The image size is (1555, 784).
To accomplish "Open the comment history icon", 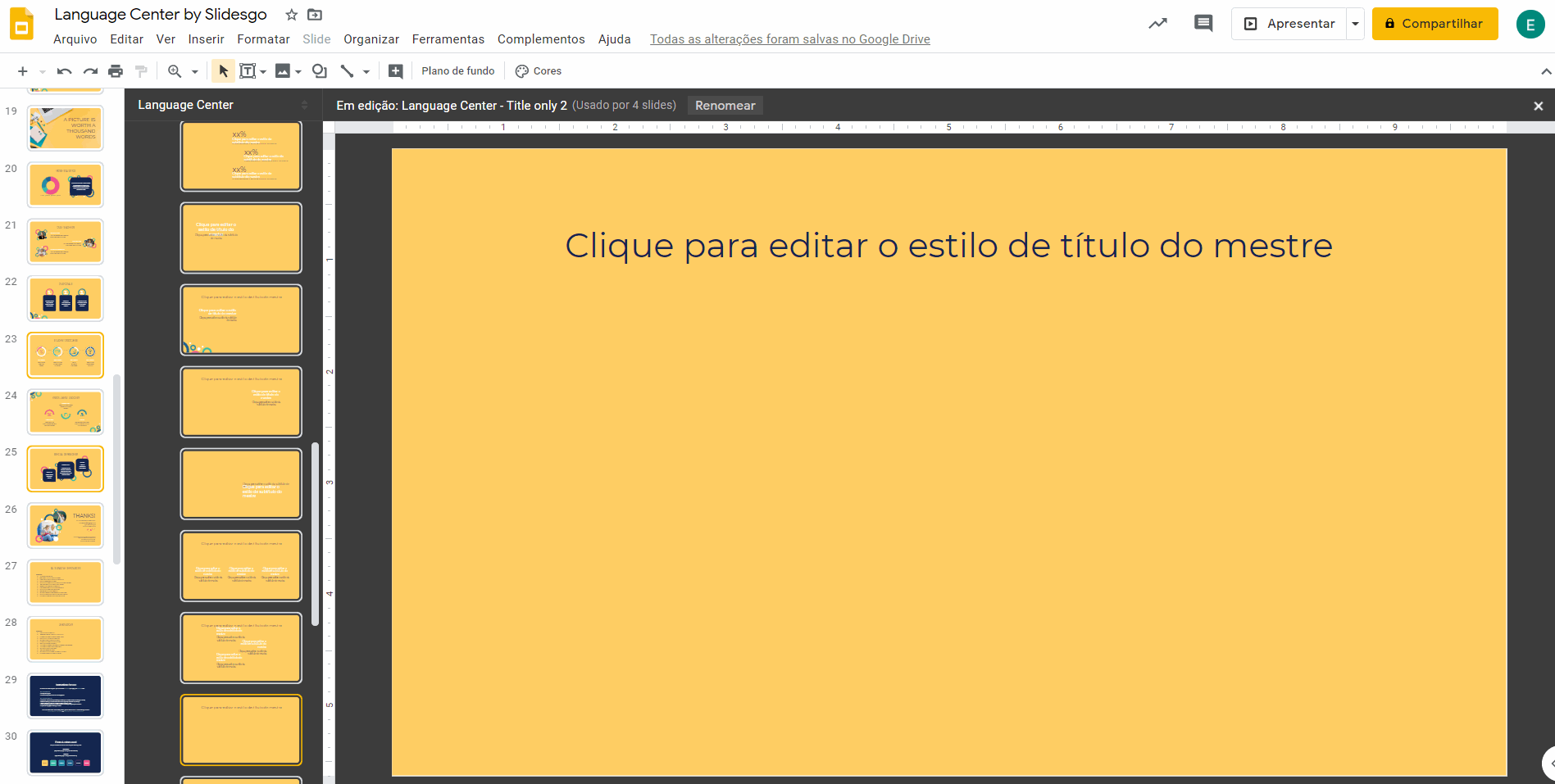I will [1203, 24].
